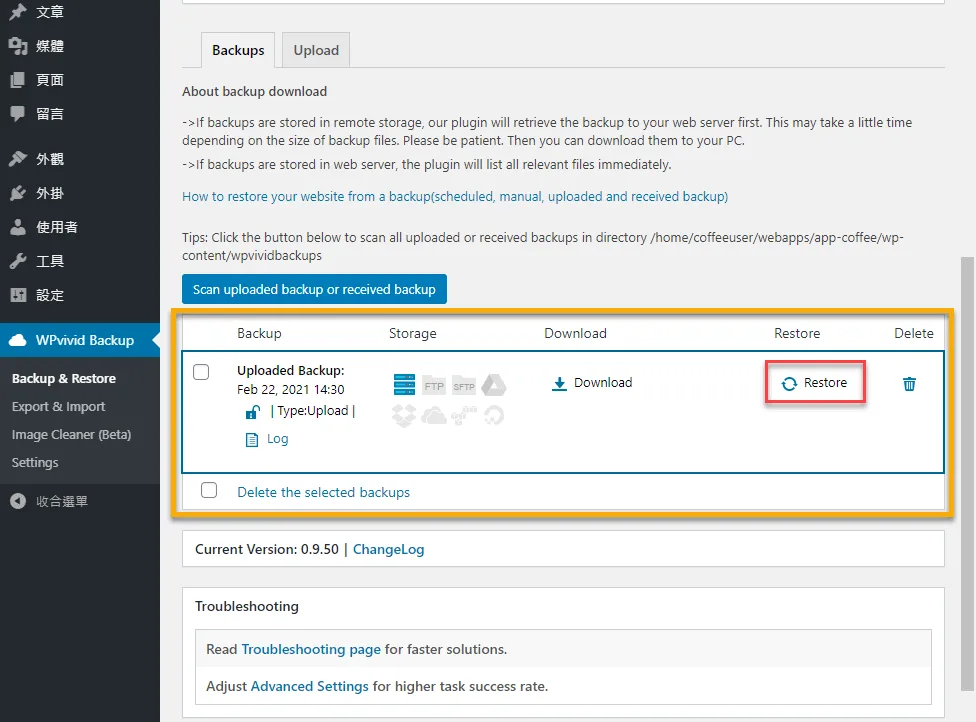Open the 留言 comments bubble icon
976x722 pixels.
coord(18,114)
